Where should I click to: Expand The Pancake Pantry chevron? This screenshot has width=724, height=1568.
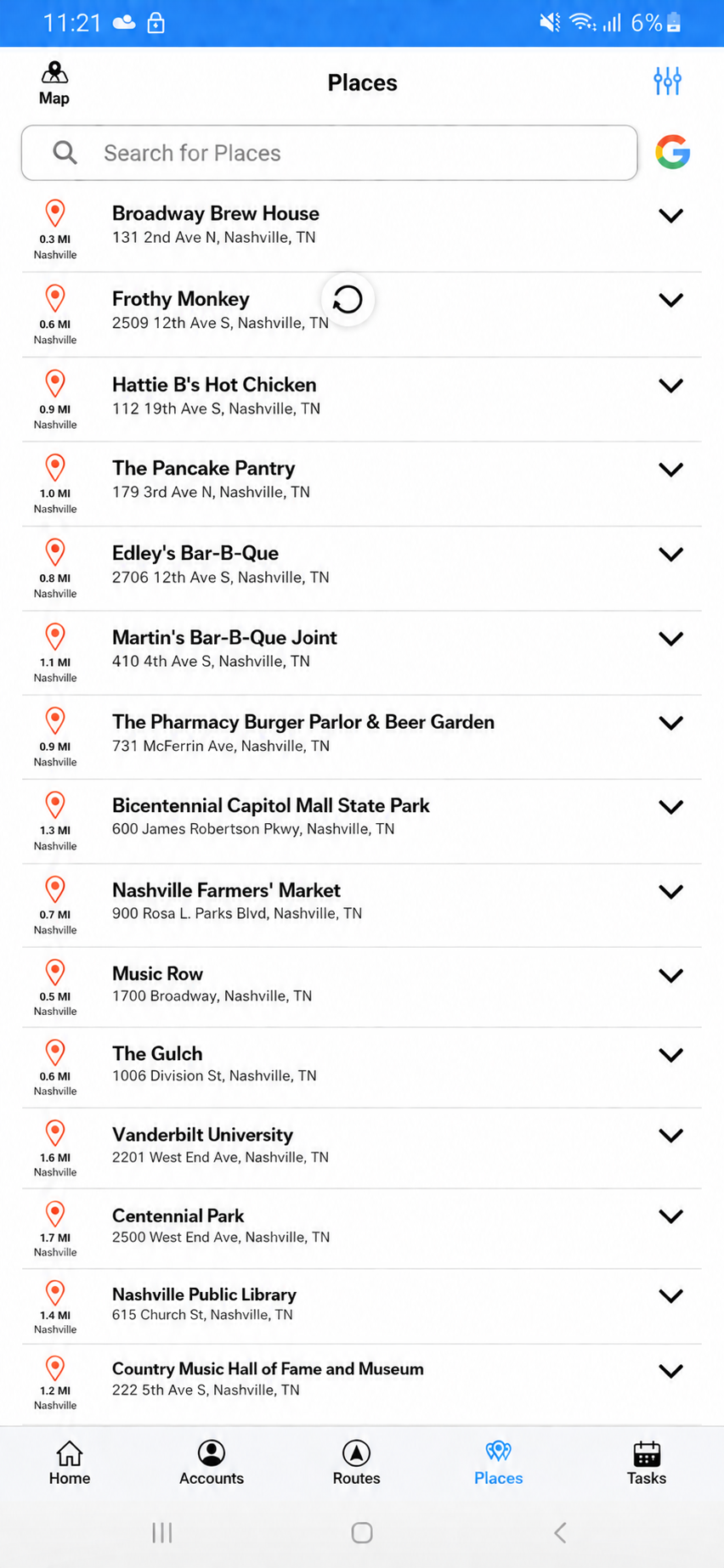[670, 470]
